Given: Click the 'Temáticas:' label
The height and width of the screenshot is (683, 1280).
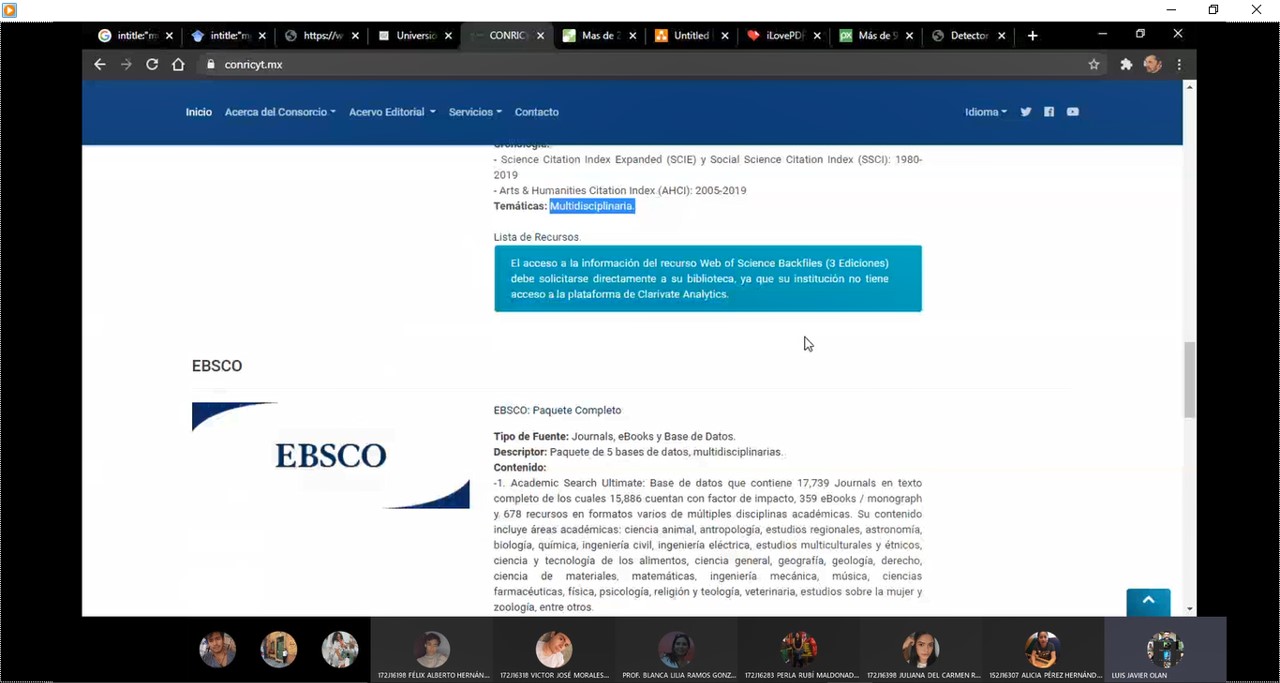Looking at the screenshot, I should pos(520,206).
